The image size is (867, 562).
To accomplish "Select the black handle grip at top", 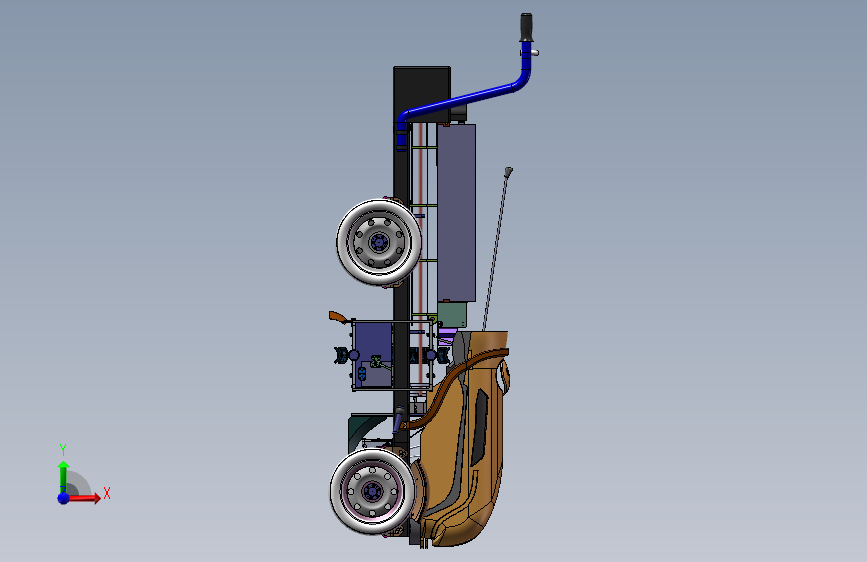I will click(x=526, y=27).
